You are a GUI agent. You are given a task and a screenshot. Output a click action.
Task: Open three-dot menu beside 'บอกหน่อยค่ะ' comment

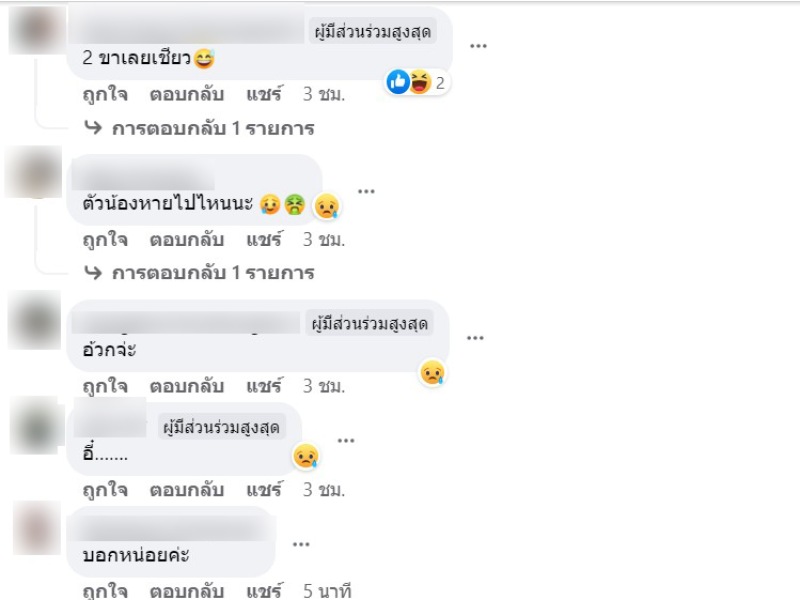click(301, 544)
